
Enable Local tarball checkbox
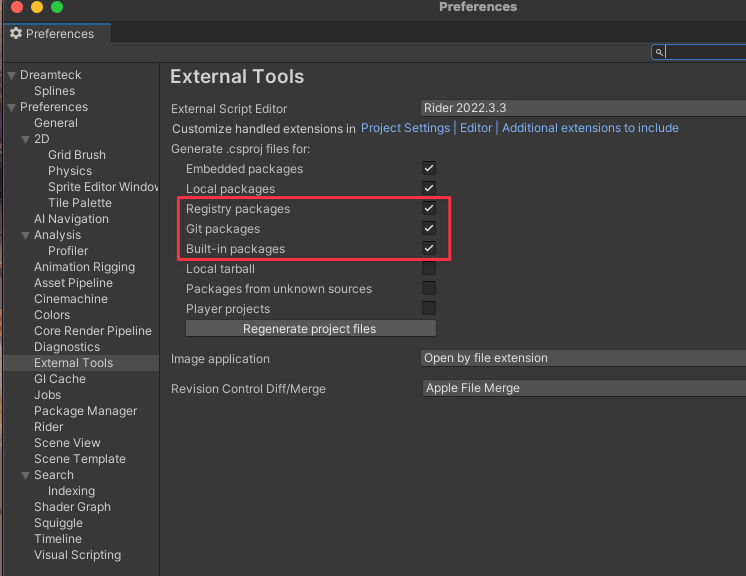tap(429, 268)
